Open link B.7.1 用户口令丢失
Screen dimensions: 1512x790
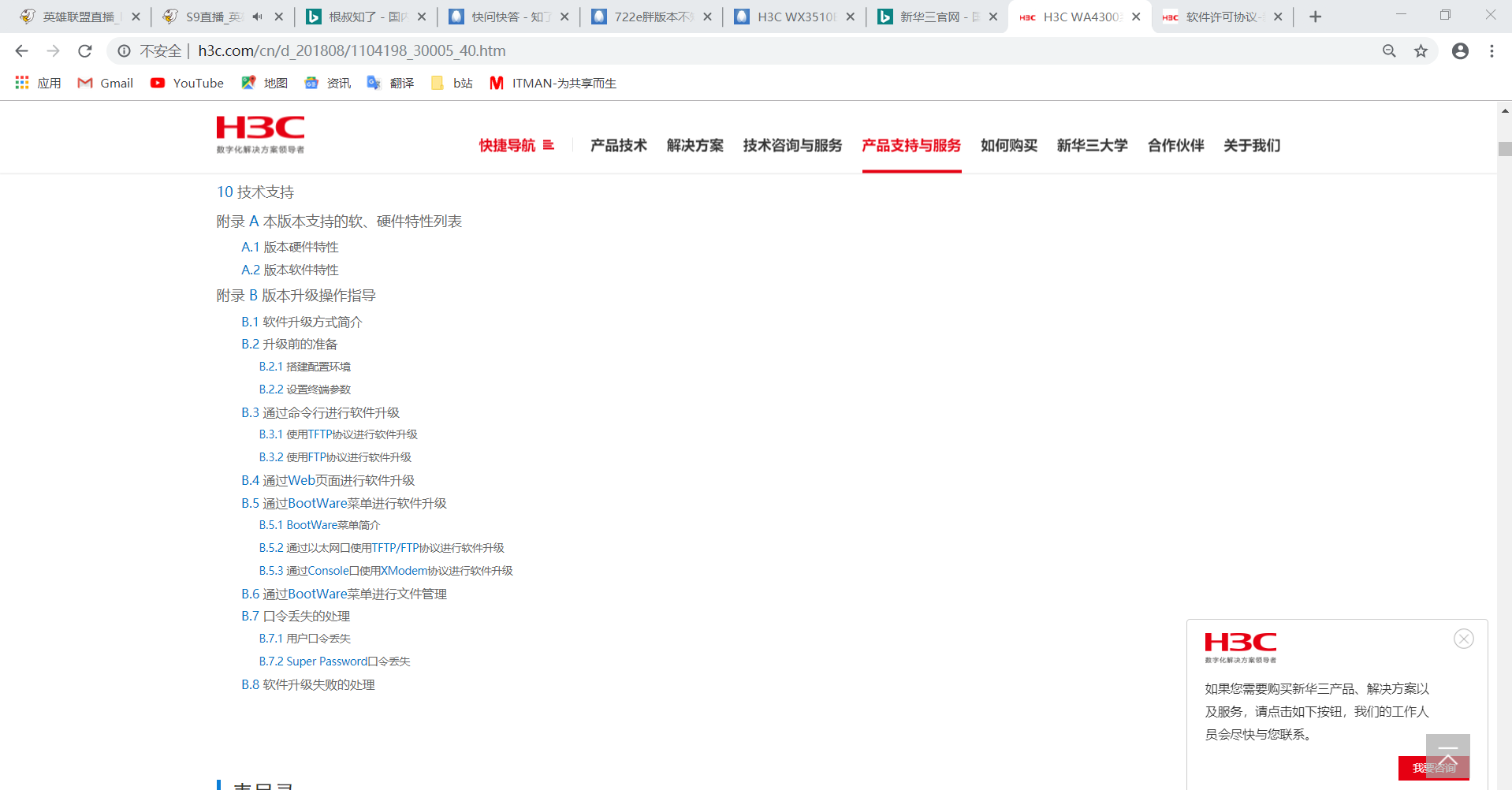(x=305, y=639)
